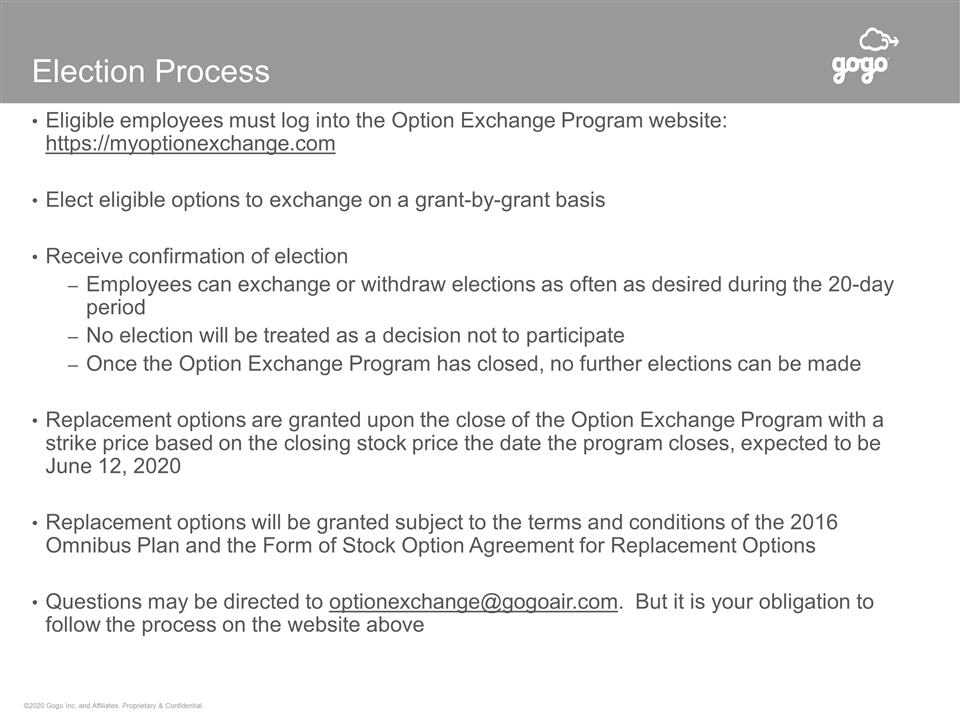
Task: Click the "No election will be treated" sub-bullet
Action: click(x=355, y=336)
